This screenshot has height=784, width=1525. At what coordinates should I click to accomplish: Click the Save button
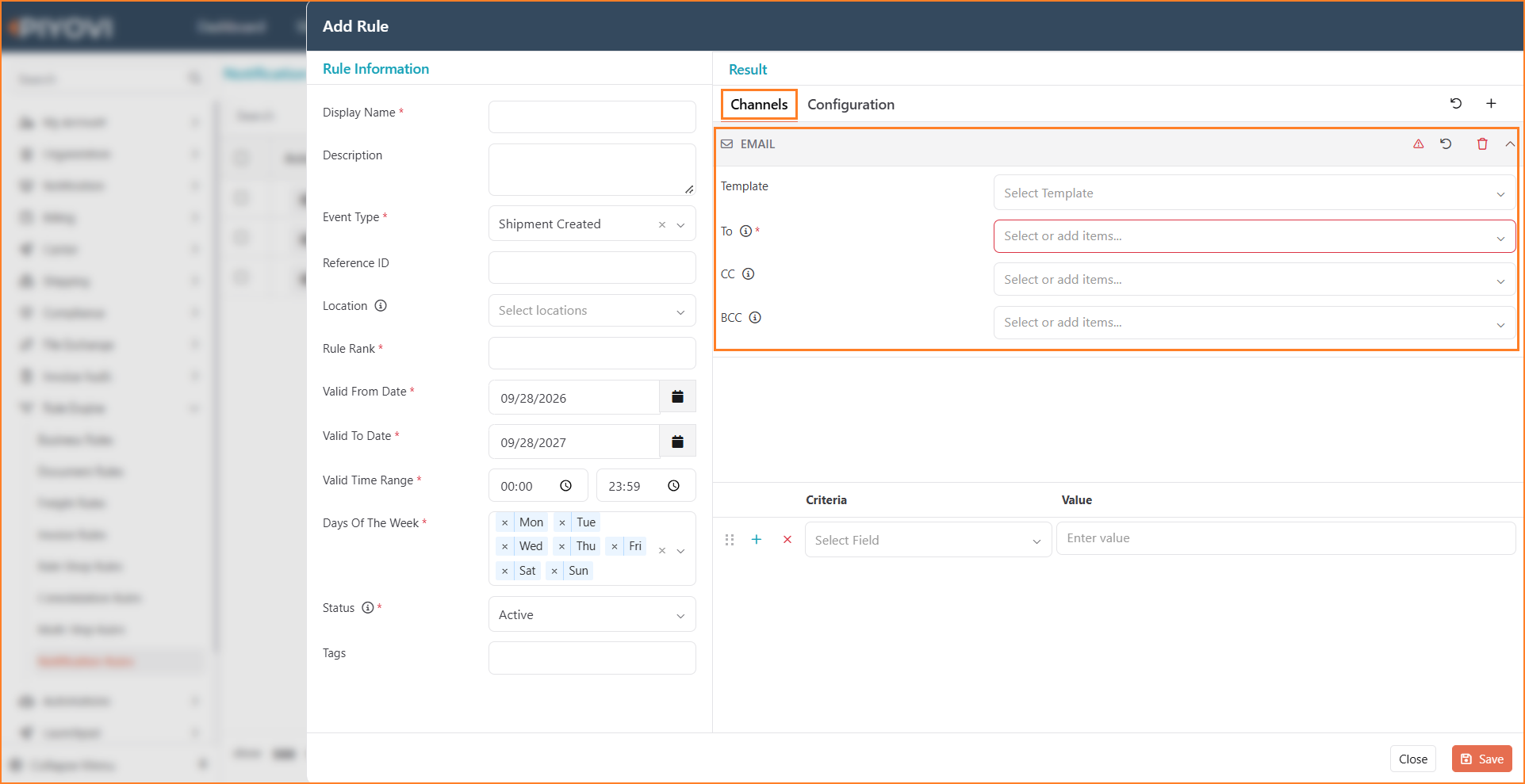pos(1482,759)
